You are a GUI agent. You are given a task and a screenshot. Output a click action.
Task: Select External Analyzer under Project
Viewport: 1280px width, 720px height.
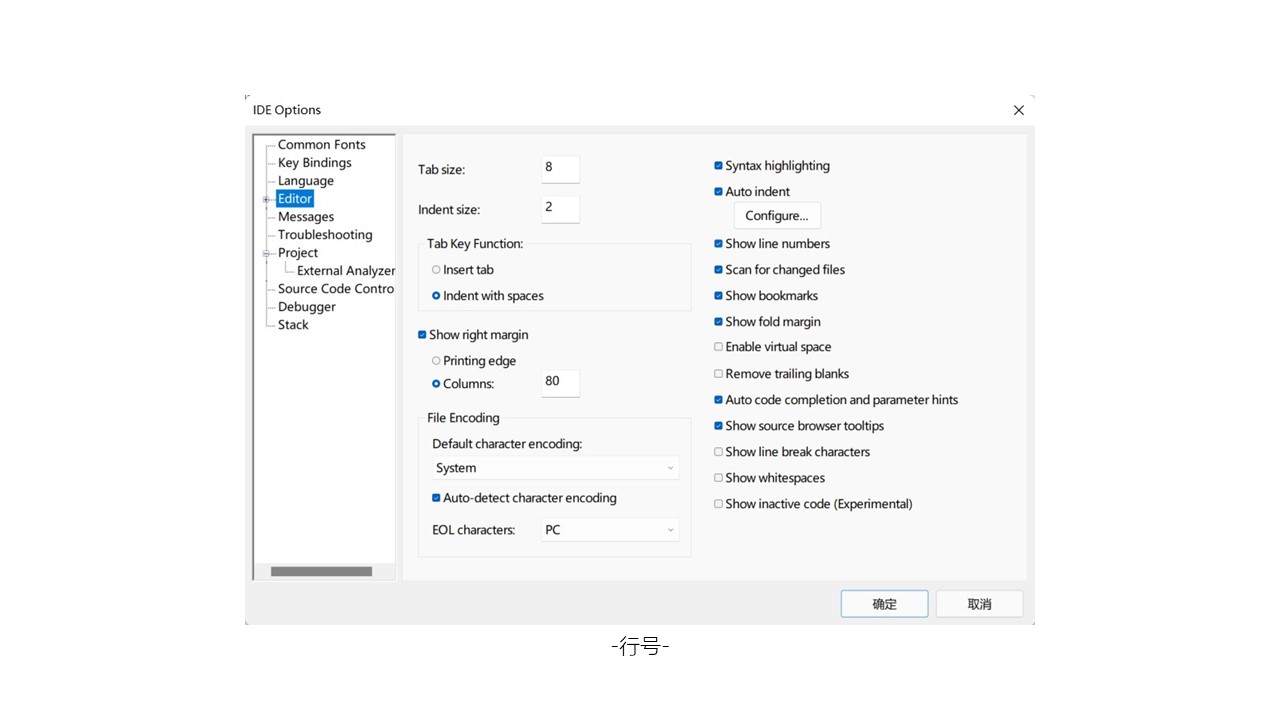coord(345,271)
